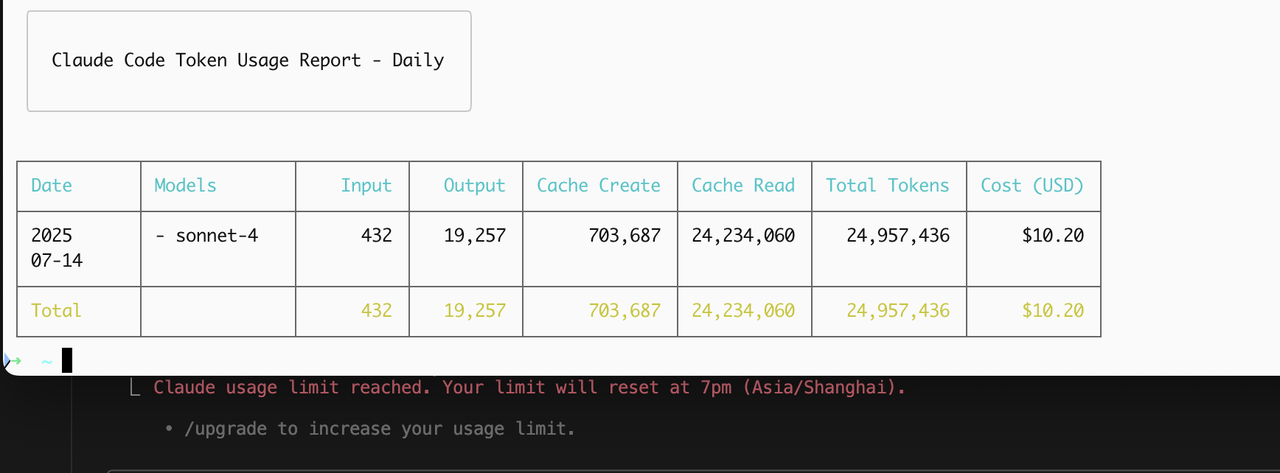
Task: Click the red "Claude usage limit reached" message
Action: click(529, 387)
